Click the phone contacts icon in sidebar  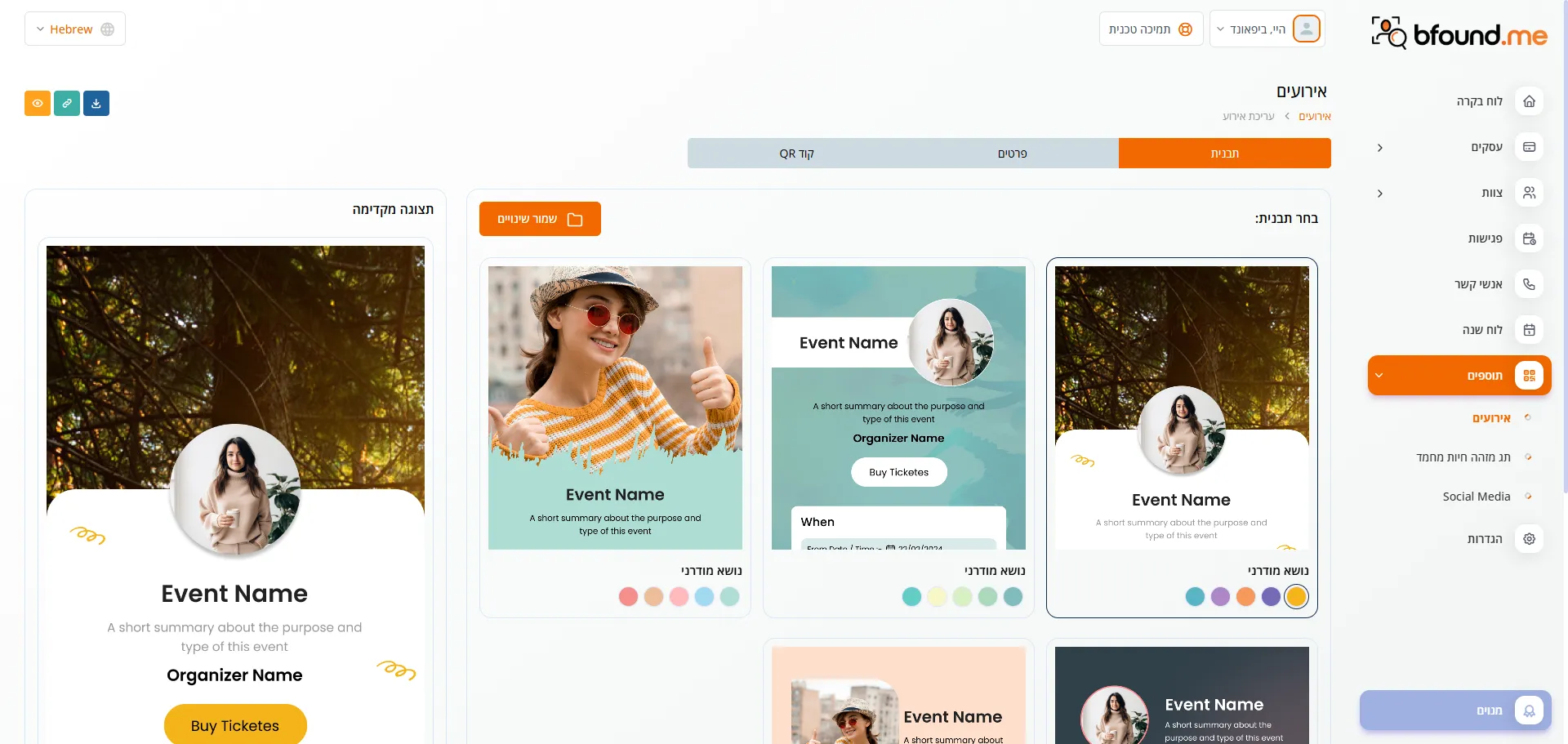click(1529, 284)
